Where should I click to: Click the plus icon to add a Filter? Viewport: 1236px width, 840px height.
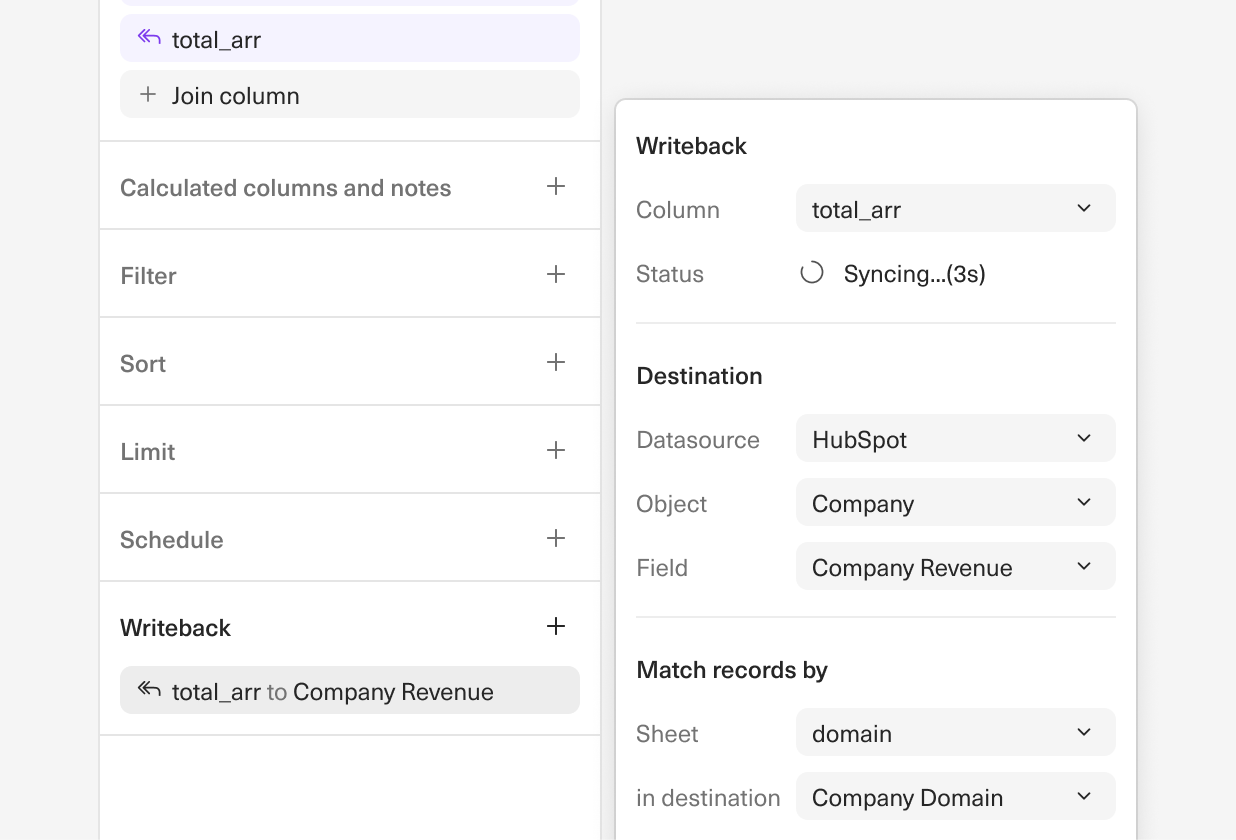556,273
